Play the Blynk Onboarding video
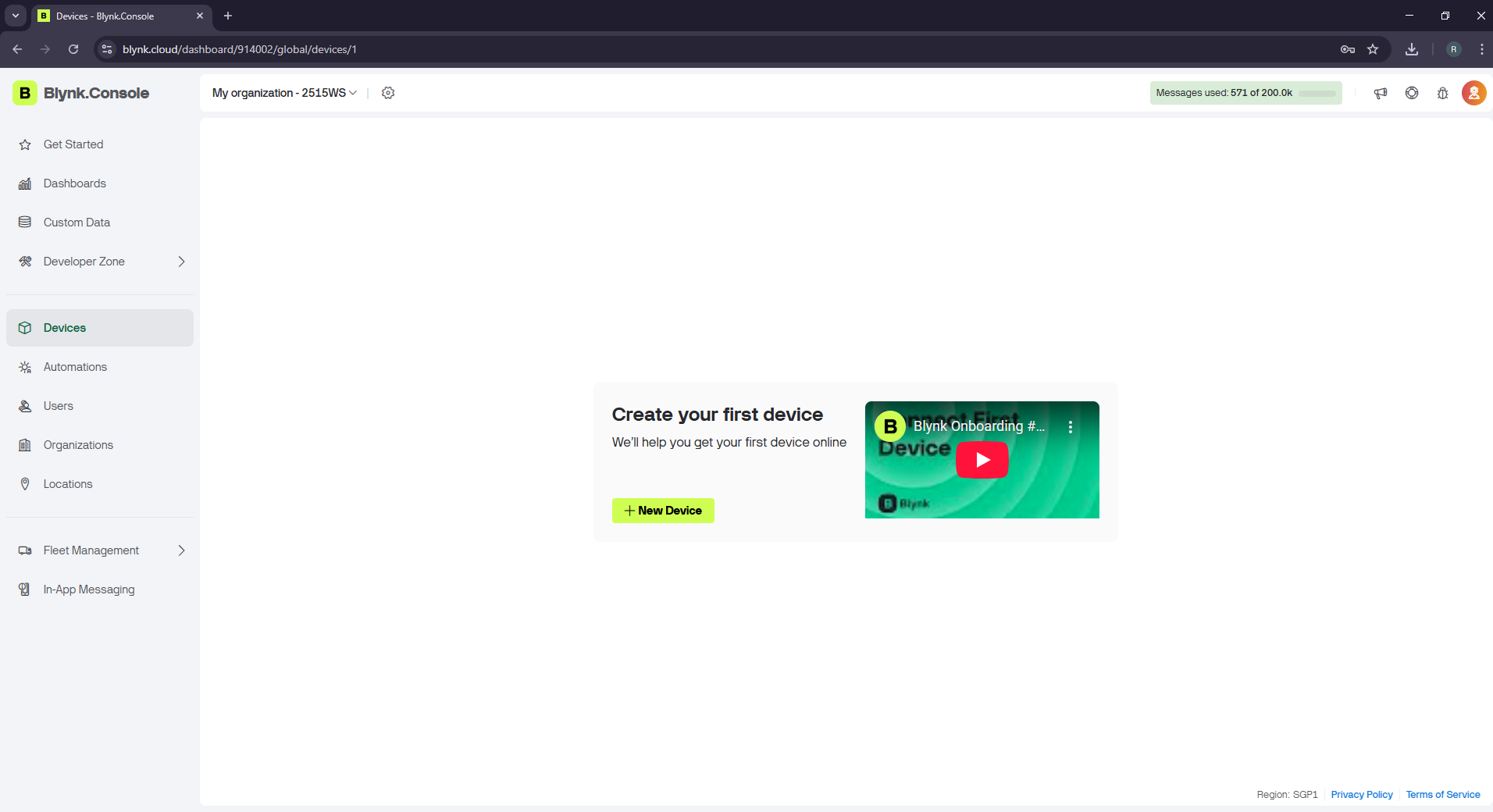 click(982, 460)
